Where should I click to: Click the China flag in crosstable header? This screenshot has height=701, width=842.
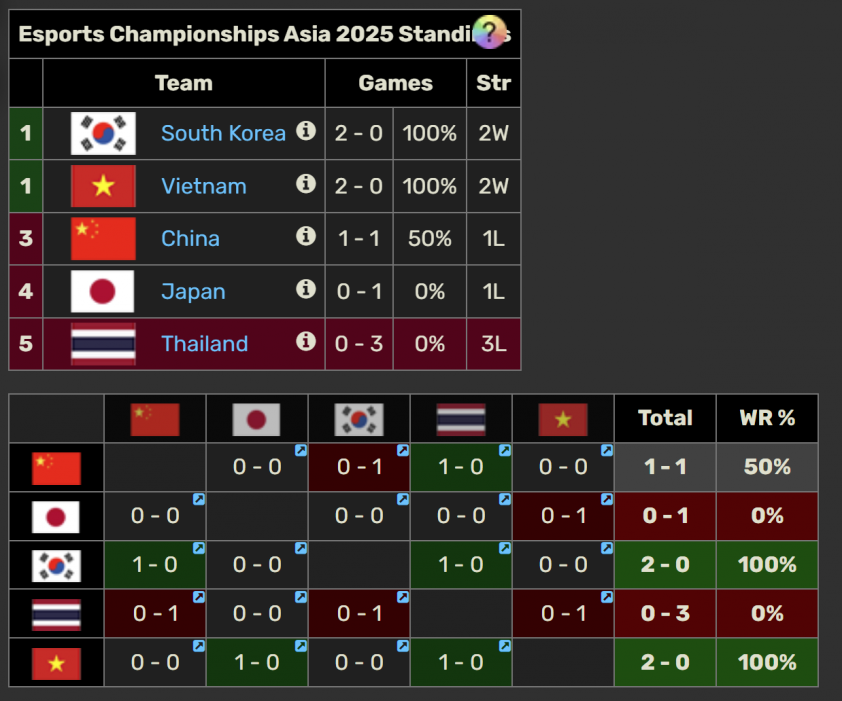tap(155, 419)
